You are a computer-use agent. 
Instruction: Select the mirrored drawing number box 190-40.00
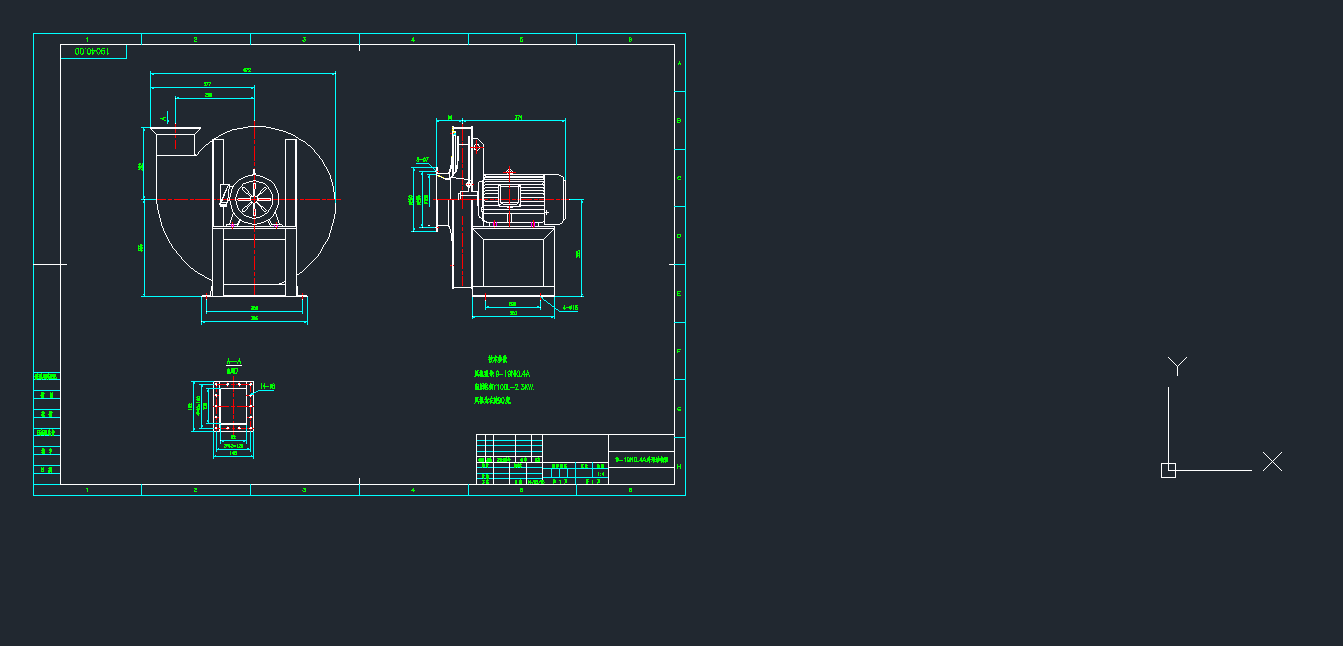click(x=93, y=51)
